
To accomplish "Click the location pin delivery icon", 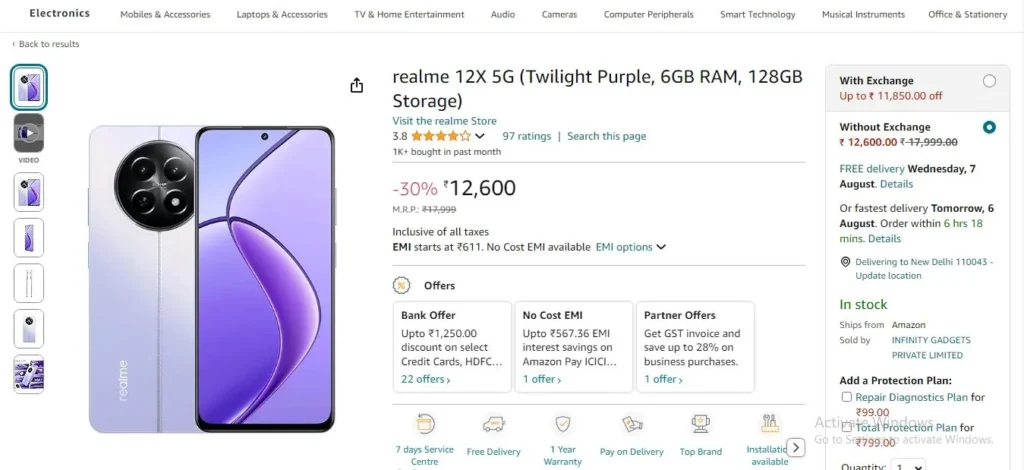I will click(845, 262).
